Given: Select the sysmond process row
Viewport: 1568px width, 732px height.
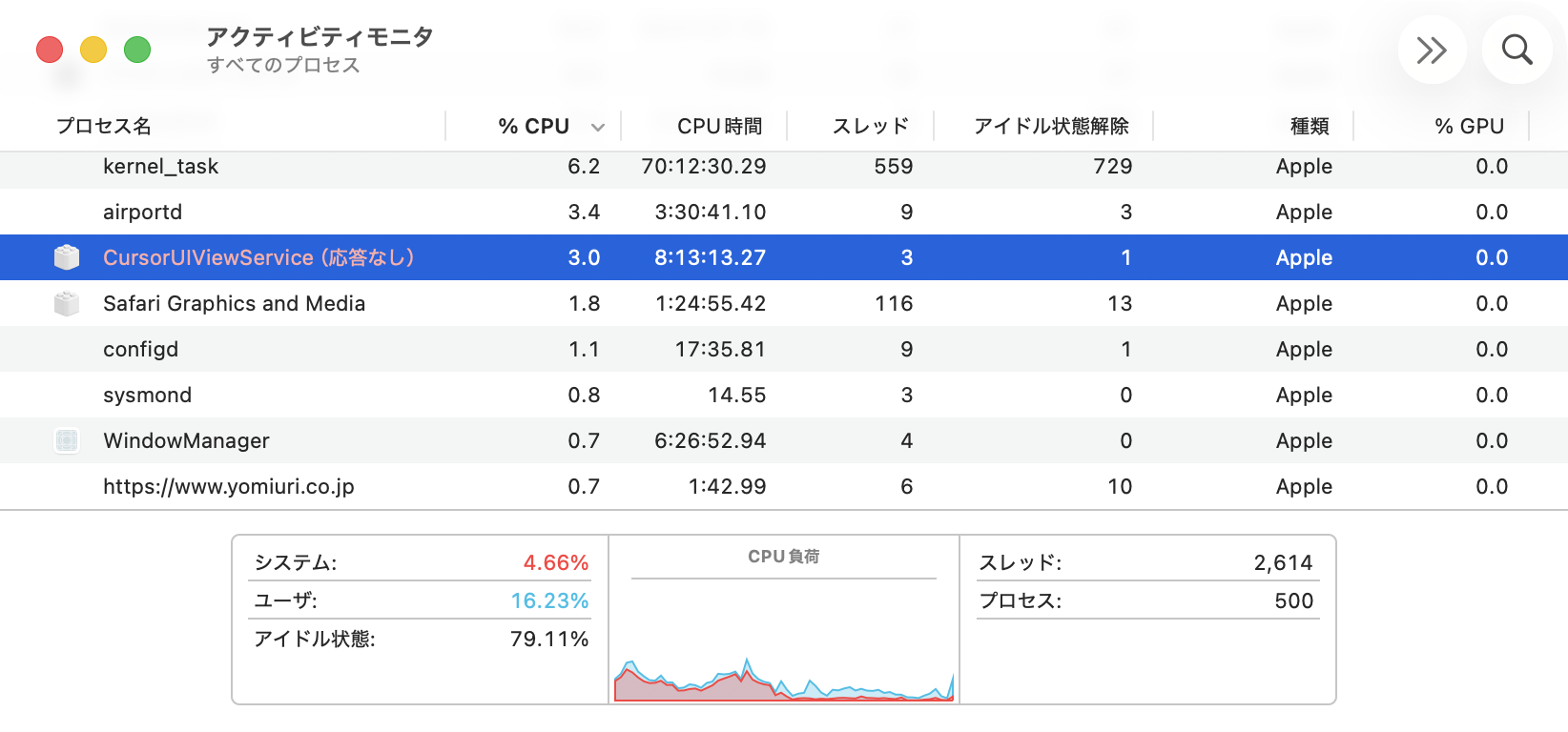Looking at the screenshot, I should pos(784,395).
